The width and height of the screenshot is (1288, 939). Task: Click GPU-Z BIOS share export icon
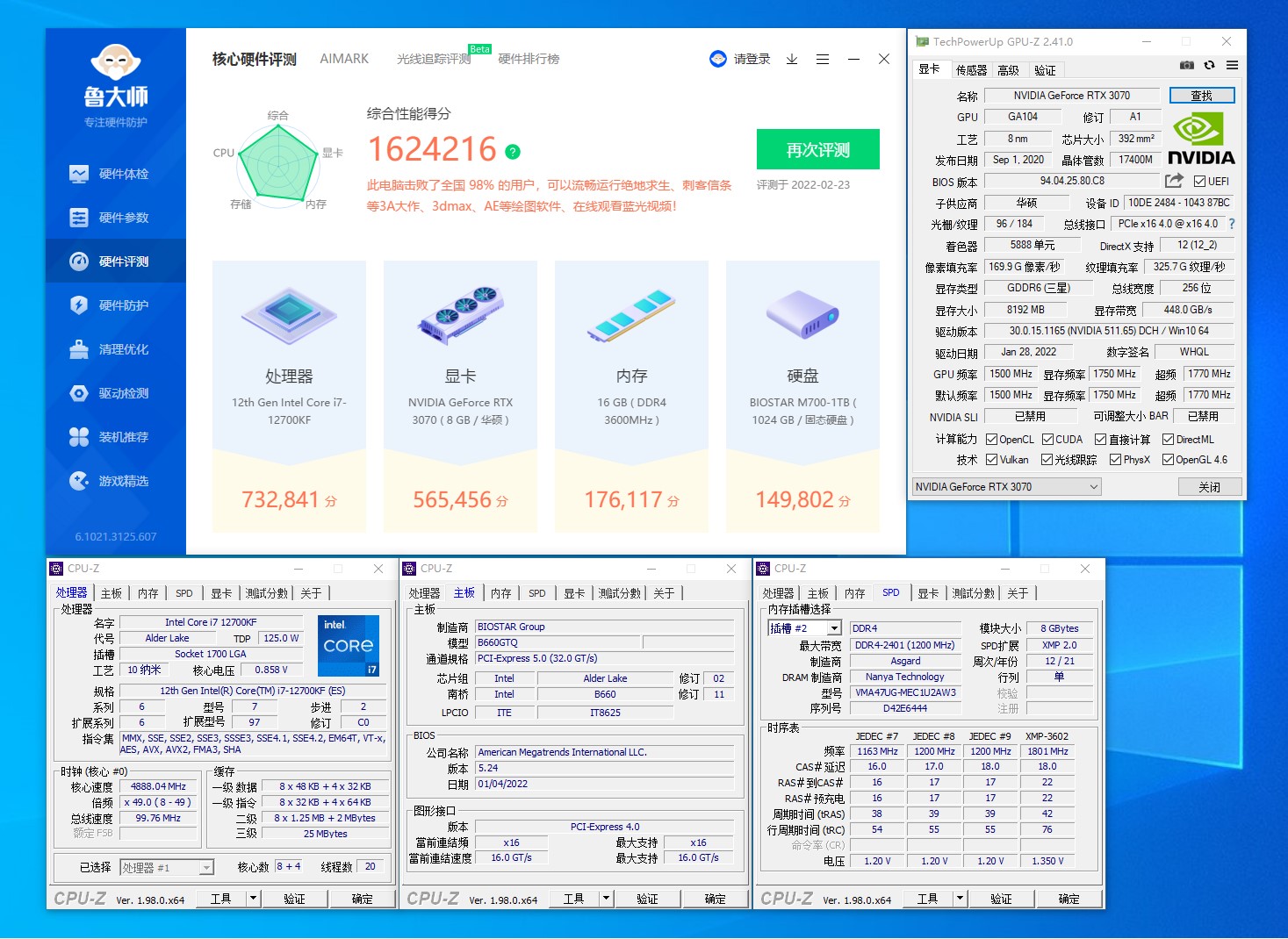[1174, 181]
